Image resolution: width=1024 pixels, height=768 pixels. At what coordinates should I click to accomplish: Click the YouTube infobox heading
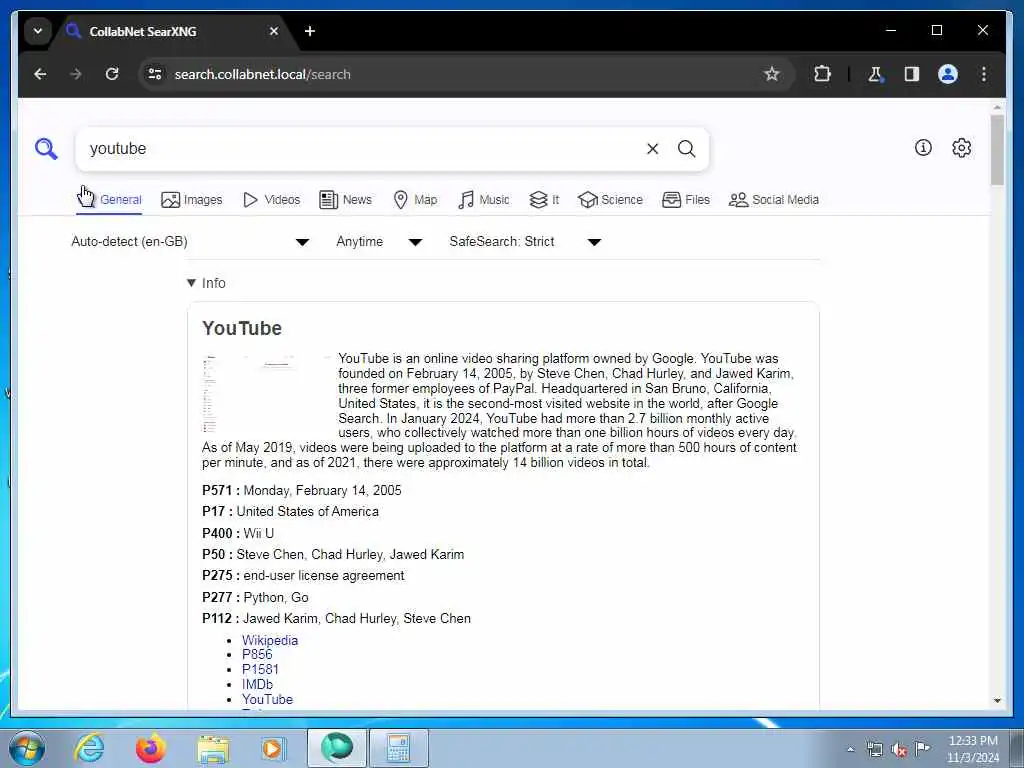click(x=242, y=328)
